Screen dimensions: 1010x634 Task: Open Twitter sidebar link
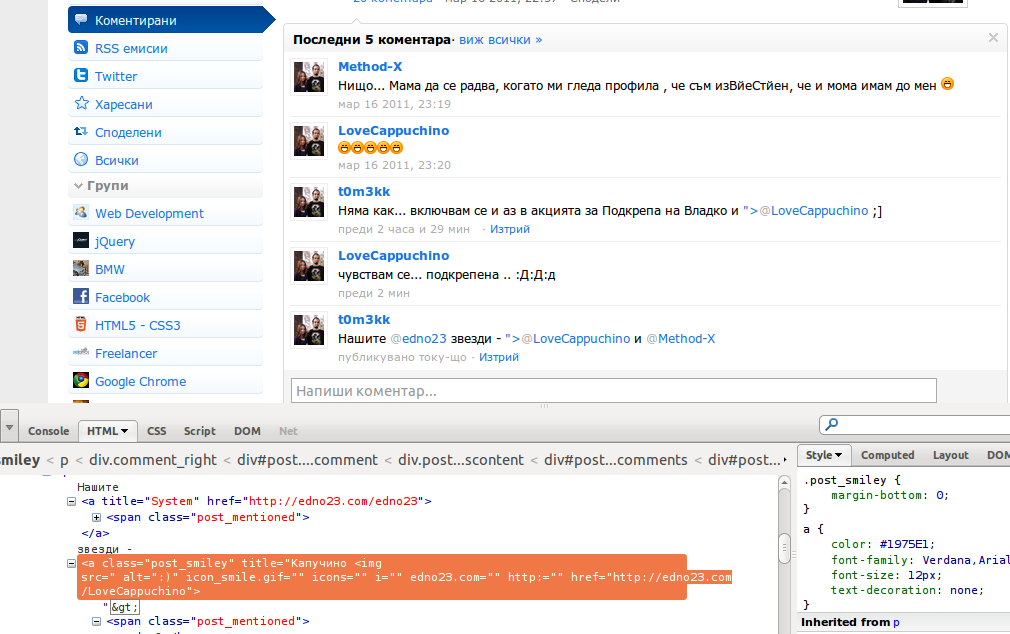click(116, 76)
